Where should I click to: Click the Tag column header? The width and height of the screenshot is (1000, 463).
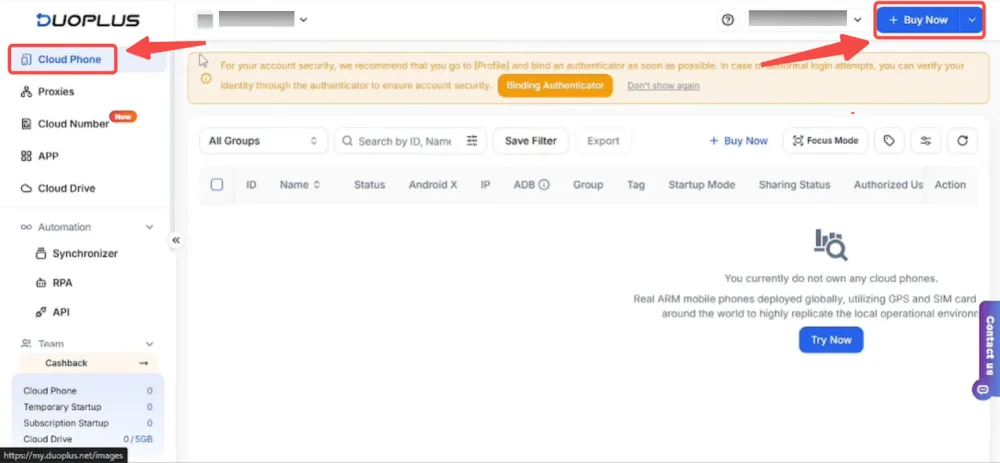pos(636,185)
